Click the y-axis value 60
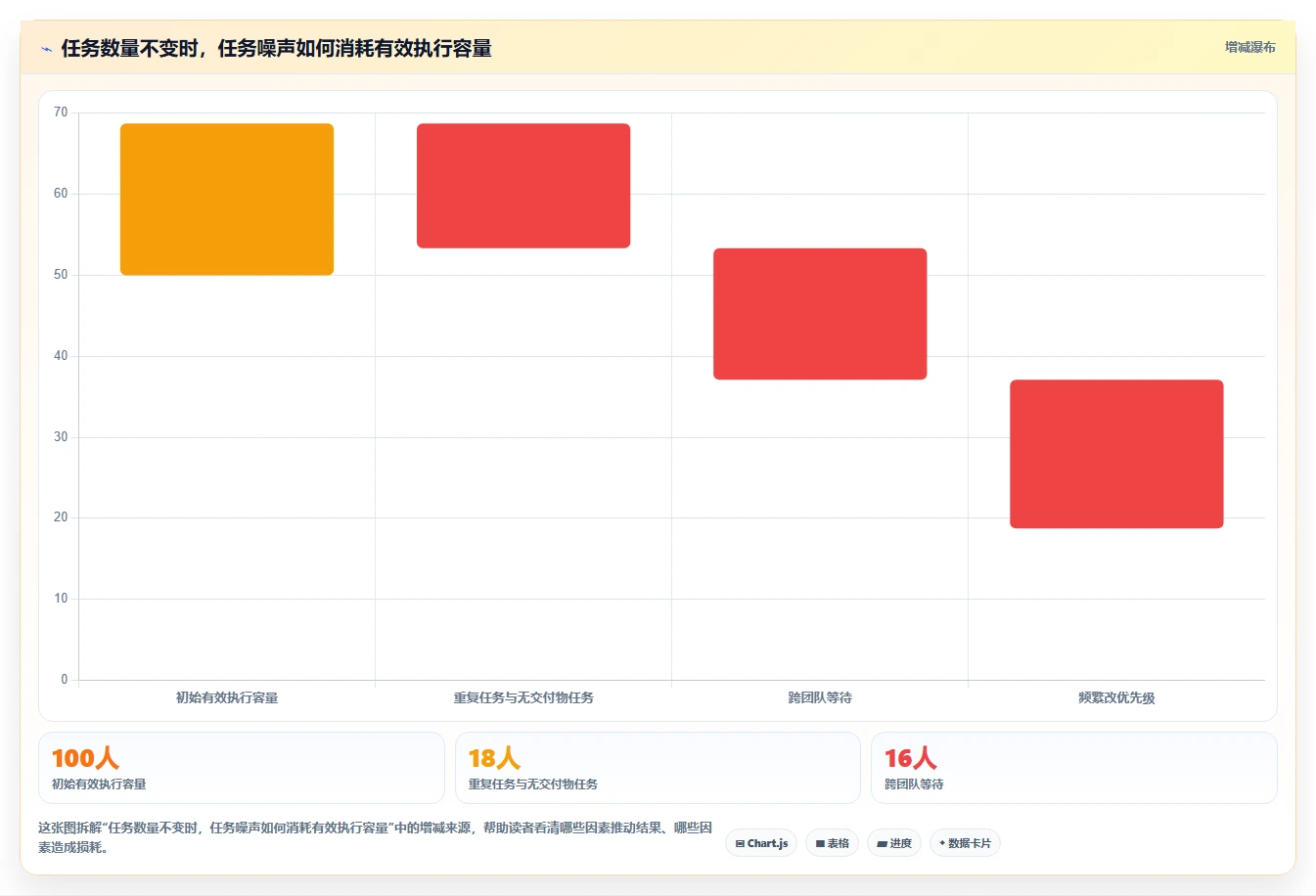Image resolution: width=1316 pixels, height=896 pixels. (61, 194)
